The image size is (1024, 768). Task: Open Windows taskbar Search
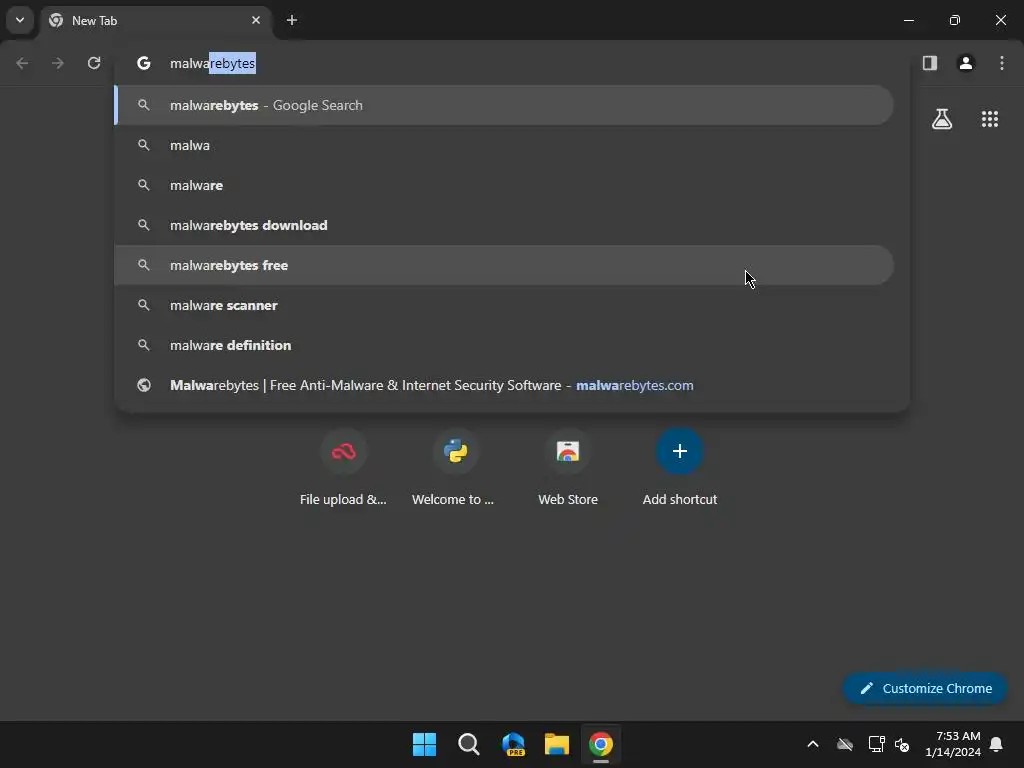[469, 744]
